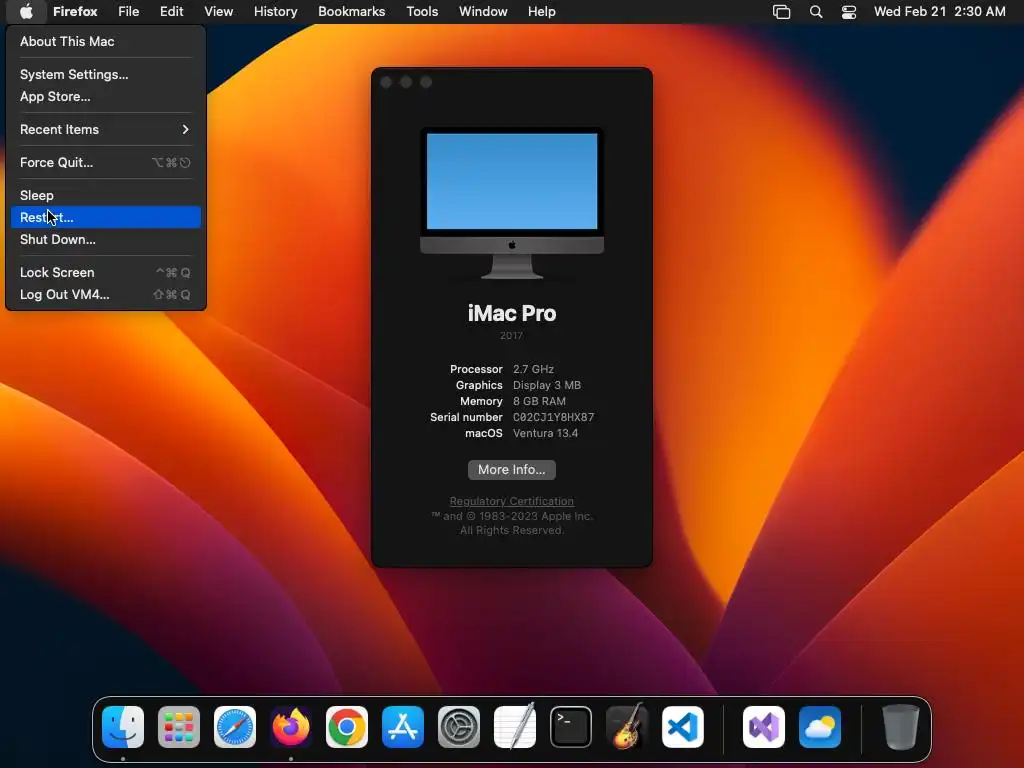Click the 8 GB RAM value

coord(539,402)
